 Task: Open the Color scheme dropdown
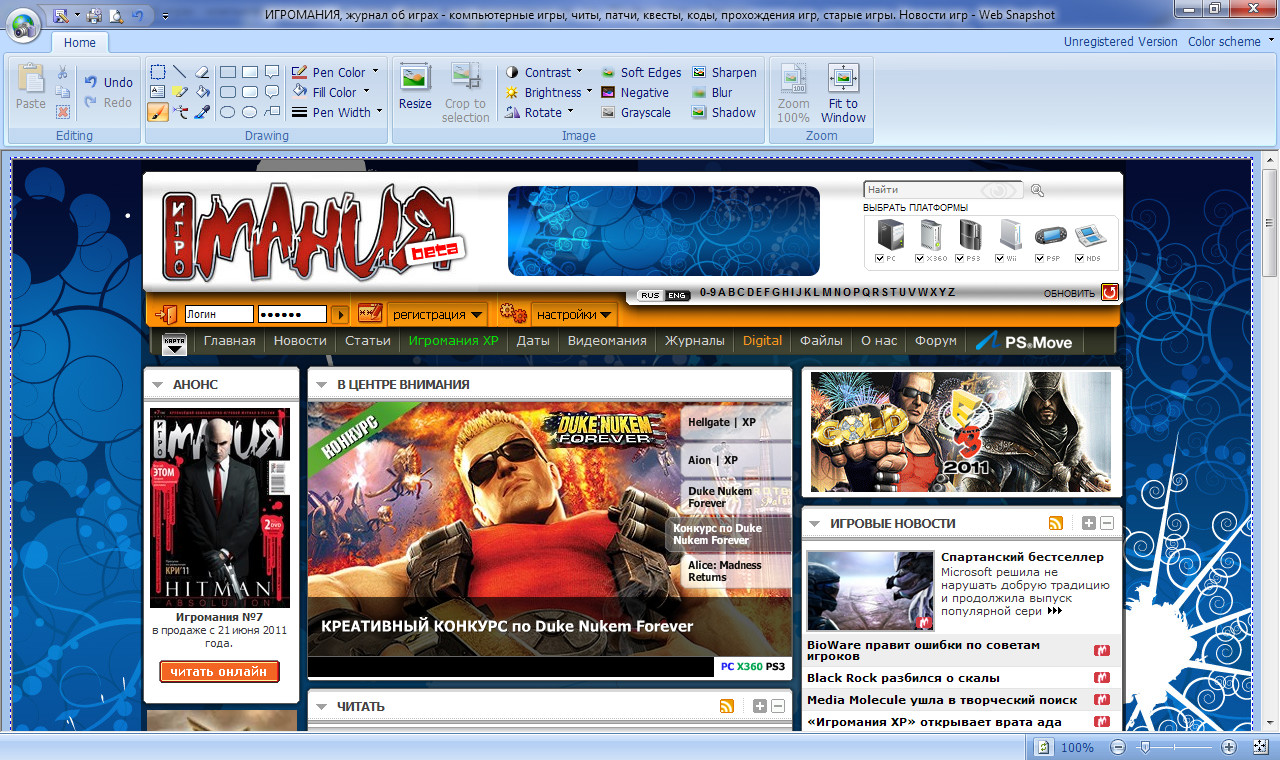click(x=1230, y=42)
